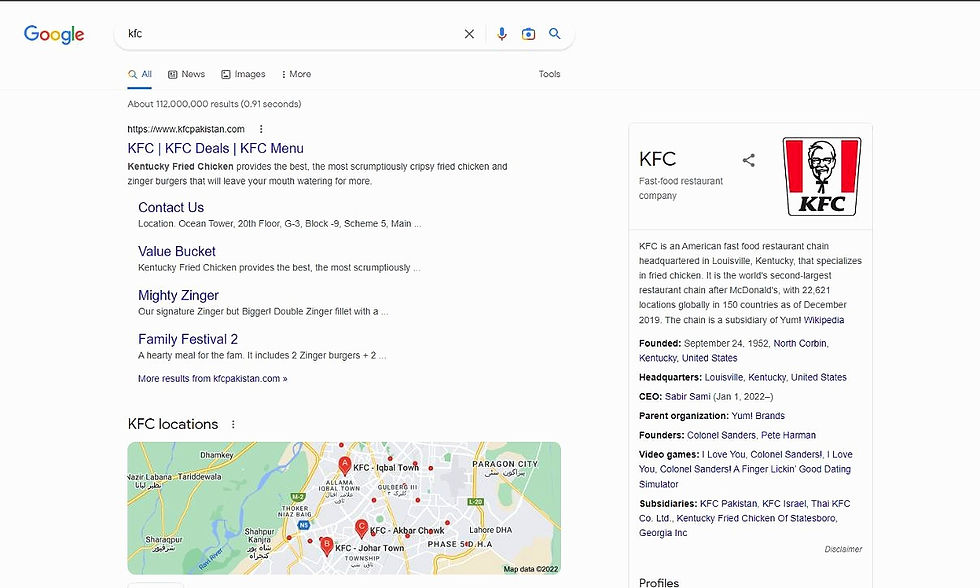980x588 pixels.
Task: Open the More search options menu
Action: click(296, 74)
